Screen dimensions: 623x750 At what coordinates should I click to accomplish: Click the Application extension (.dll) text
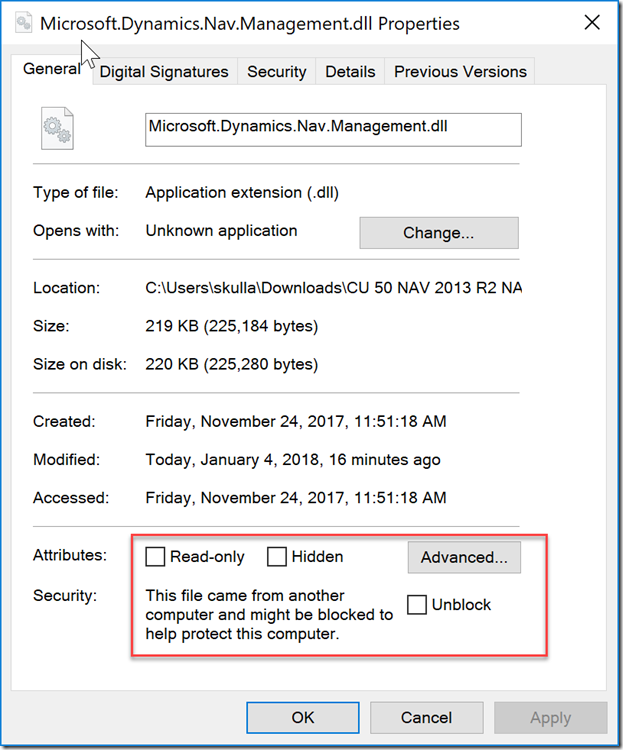tap(242, 193)
